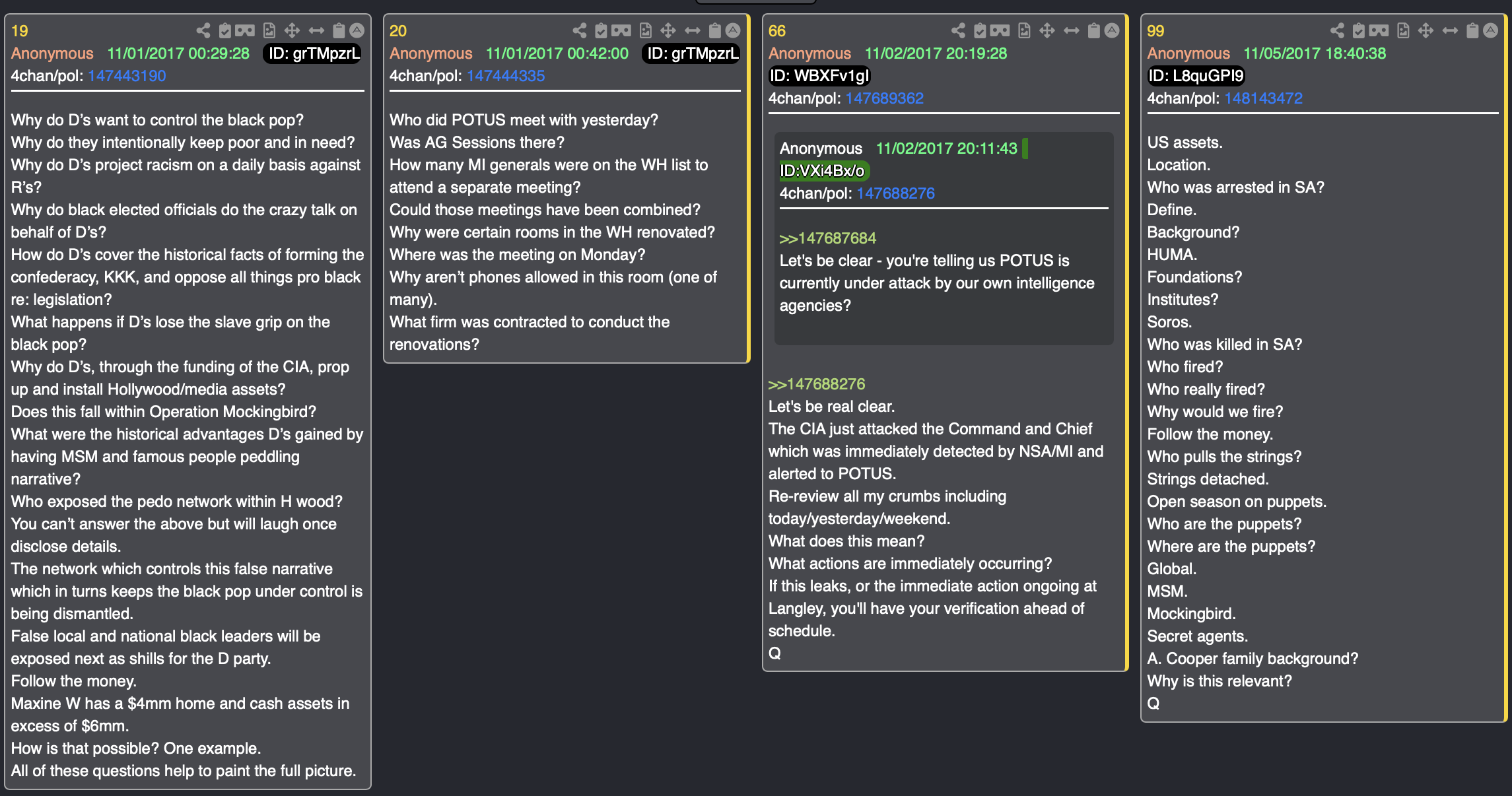Image resolution: width=1512 pixels, height=796 pixels.
Task: Click the horizontal-arrows width icon on post 19
Action: tap(316, 30)
